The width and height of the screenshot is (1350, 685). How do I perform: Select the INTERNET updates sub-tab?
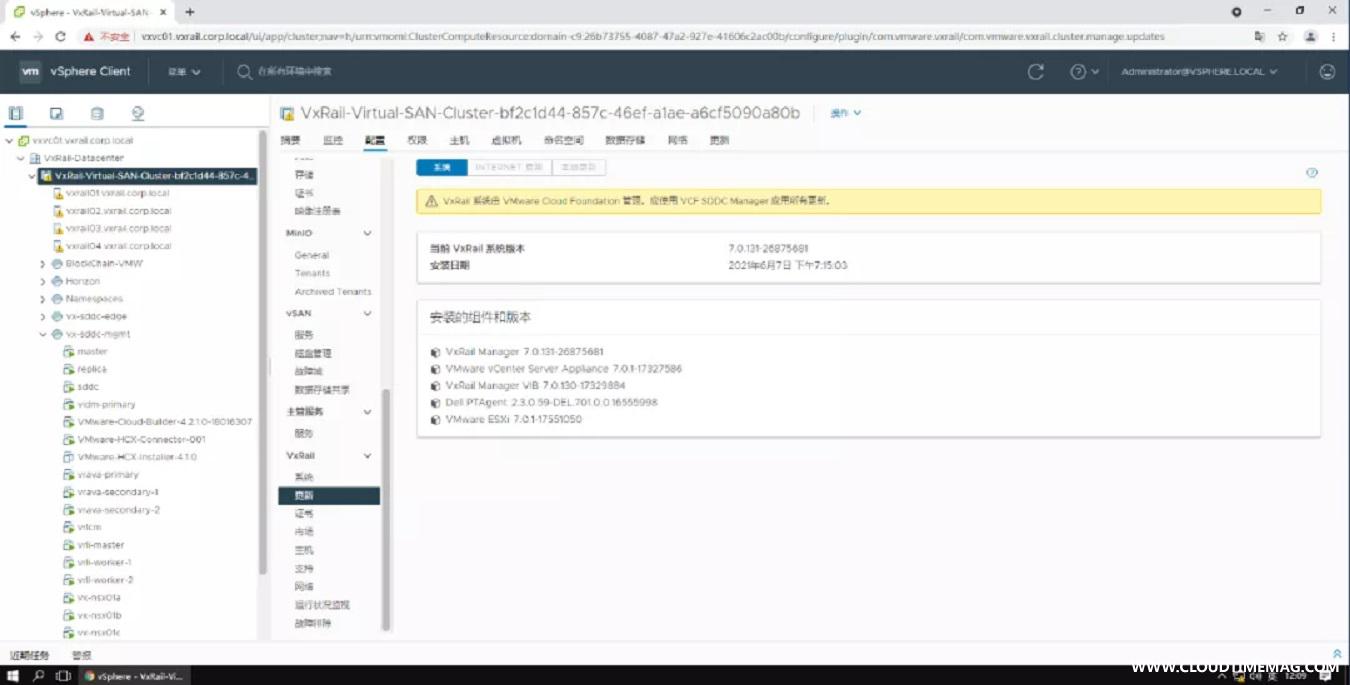click(x=509, y=167)
